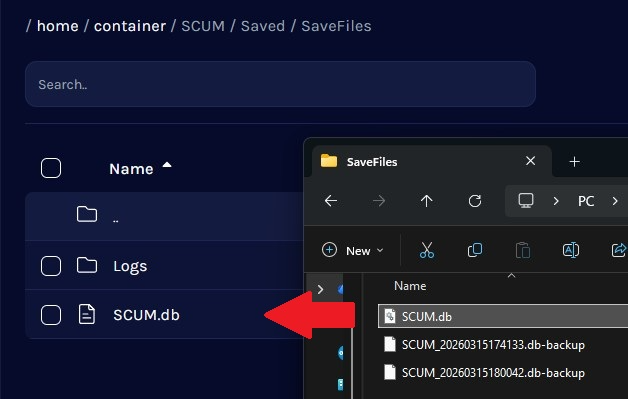The image size is (628, 399).
Task: Go forward in Explorer SaveFiles window
Action: point(379,201)
